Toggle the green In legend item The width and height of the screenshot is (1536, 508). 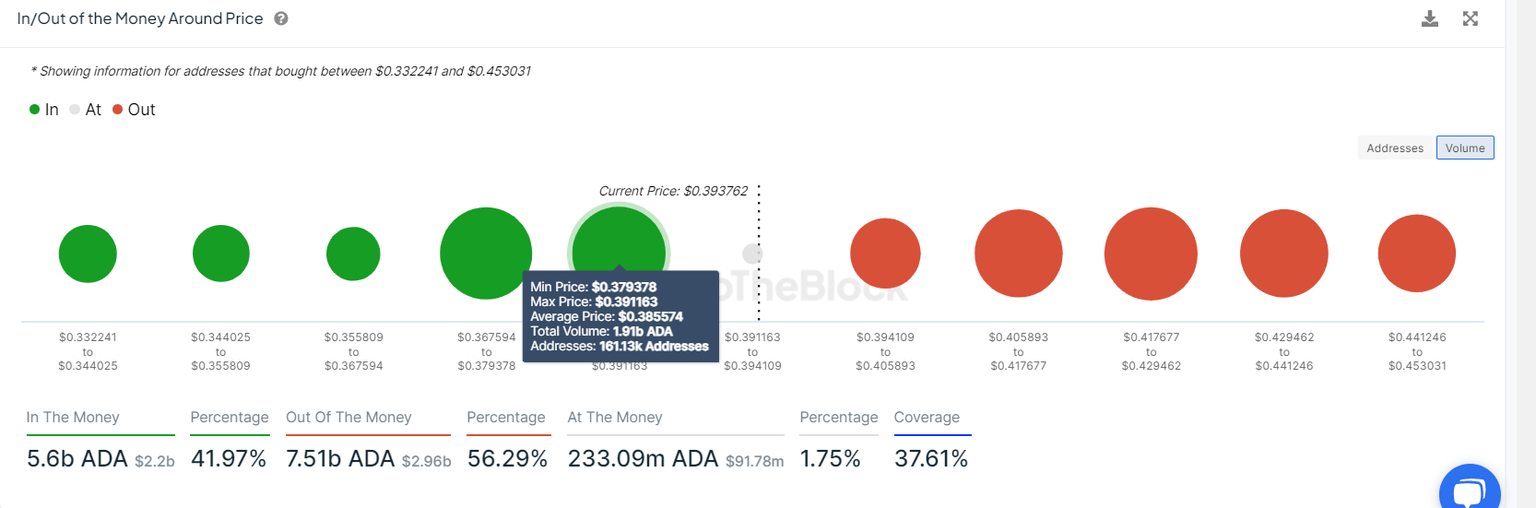pyautogui.click(x=44, y=110)
